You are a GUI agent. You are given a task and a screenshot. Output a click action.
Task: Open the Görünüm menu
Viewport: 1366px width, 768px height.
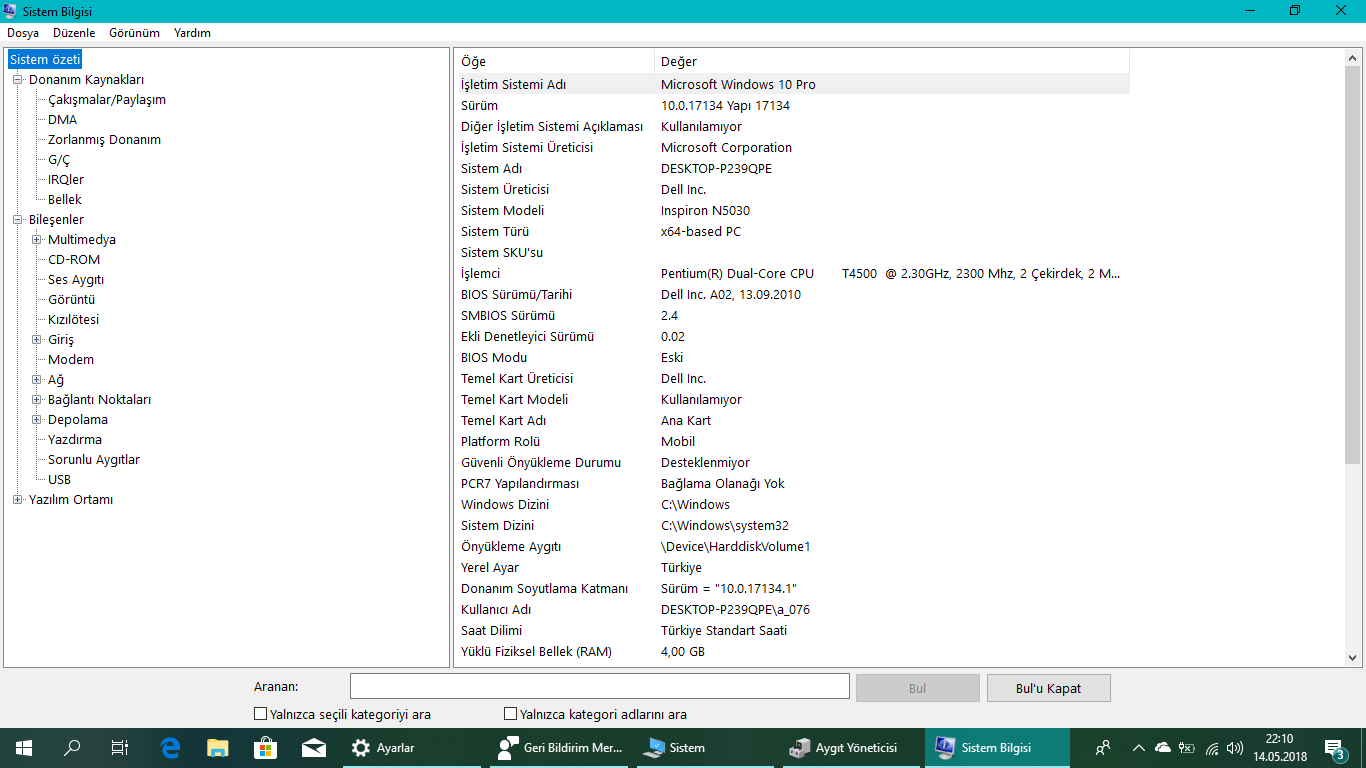(x=134, y=33)
